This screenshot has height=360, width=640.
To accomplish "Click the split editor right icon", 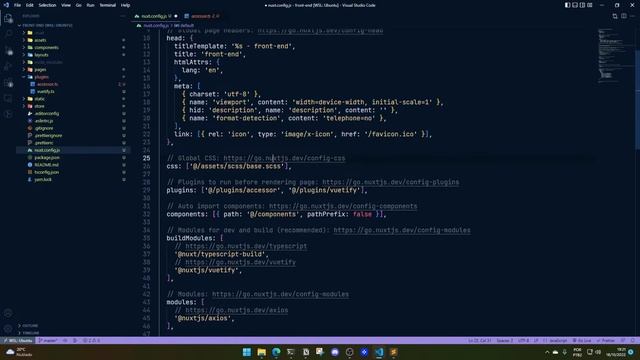I will 624,16.
